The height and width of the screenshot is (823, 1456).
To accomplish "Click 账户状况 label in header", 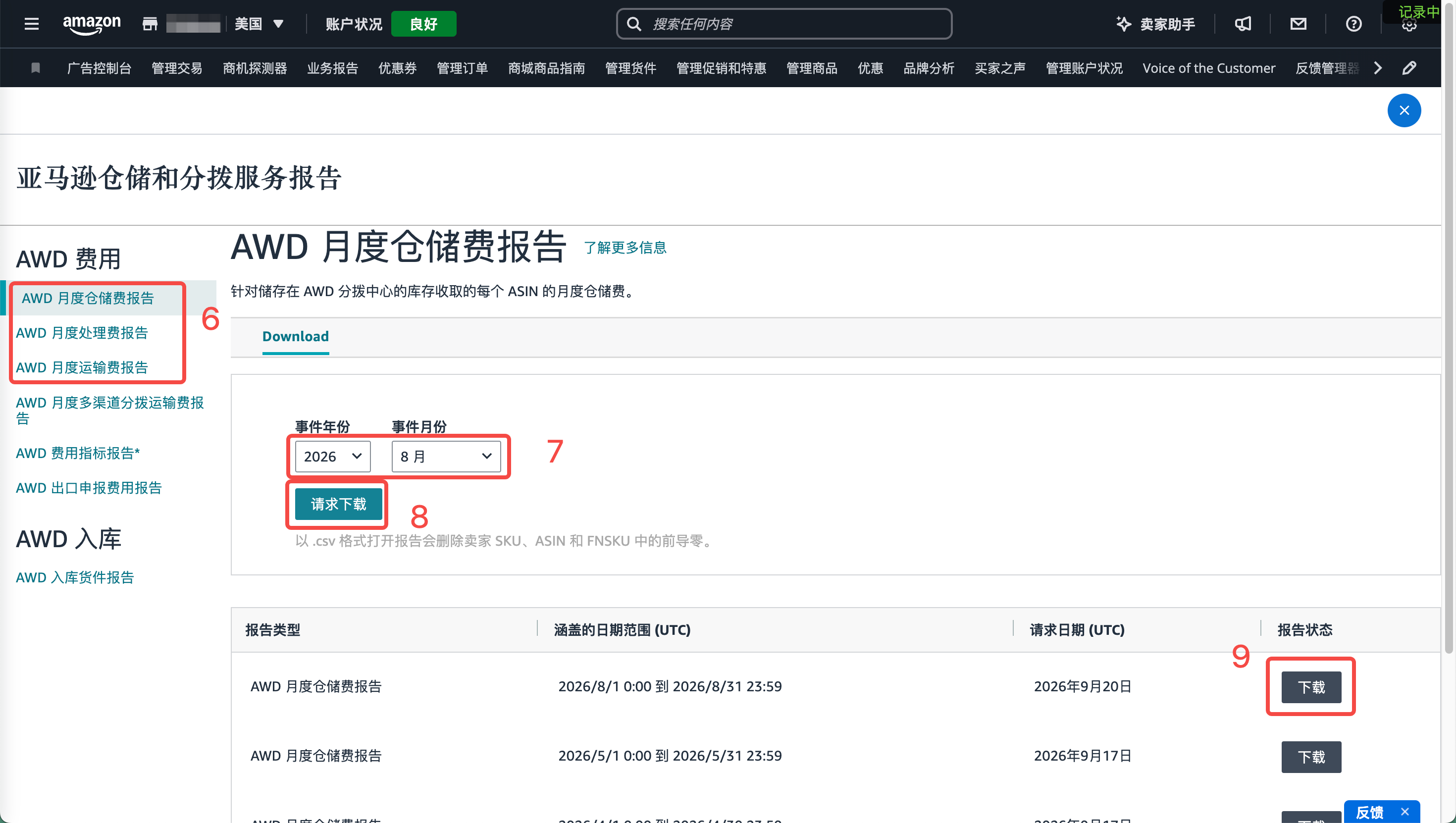I will [x=355, y=24].
